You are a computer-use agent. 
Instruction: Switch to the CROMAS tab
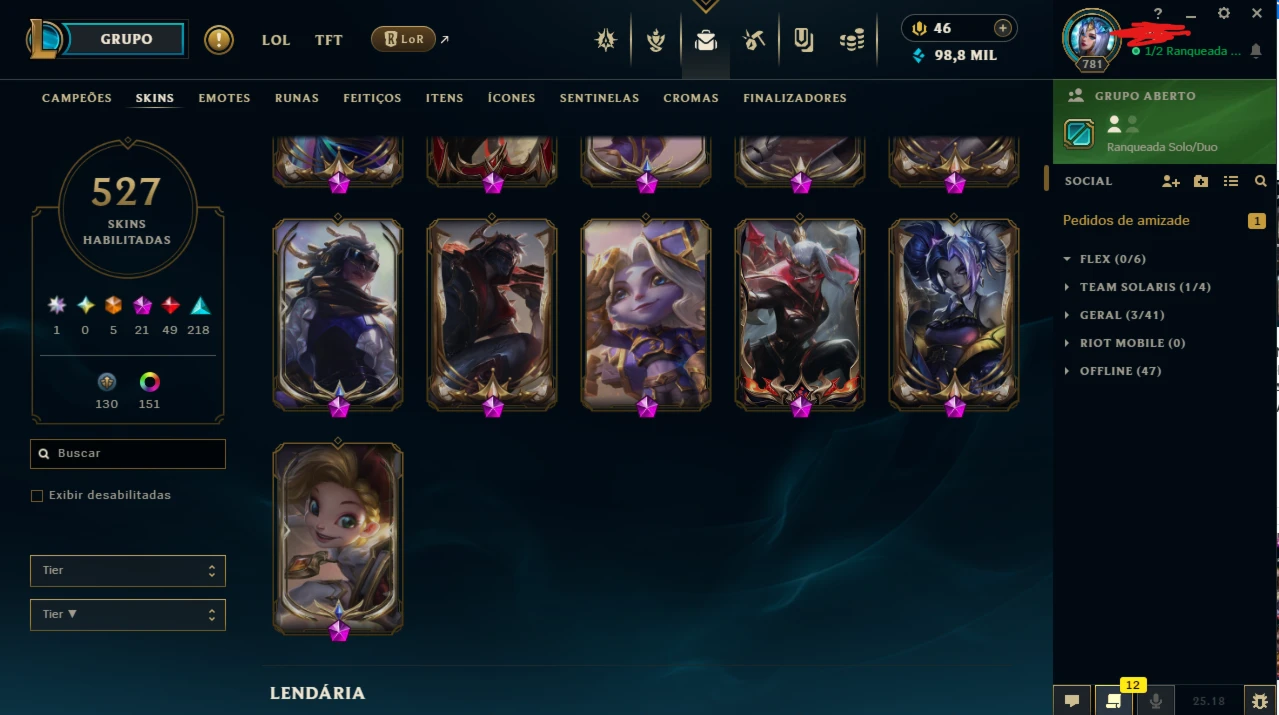(x=691, y=98)
